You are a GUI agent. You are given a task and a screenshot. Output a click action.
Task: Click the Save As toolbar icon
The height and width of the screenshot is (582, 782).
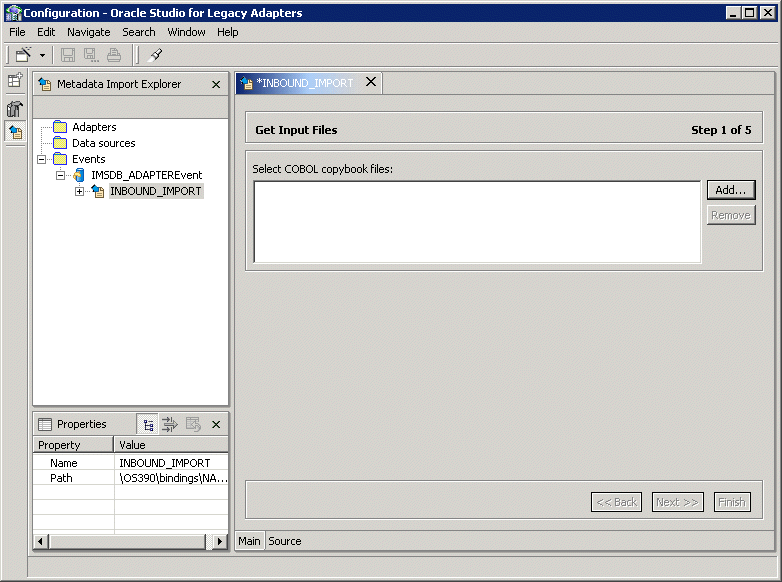coord(91,55)
